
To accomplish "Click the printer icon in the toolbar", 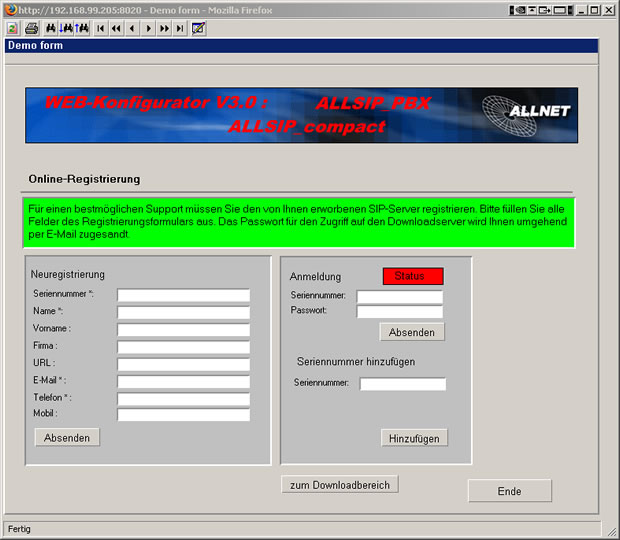I will tap(31, 28).
